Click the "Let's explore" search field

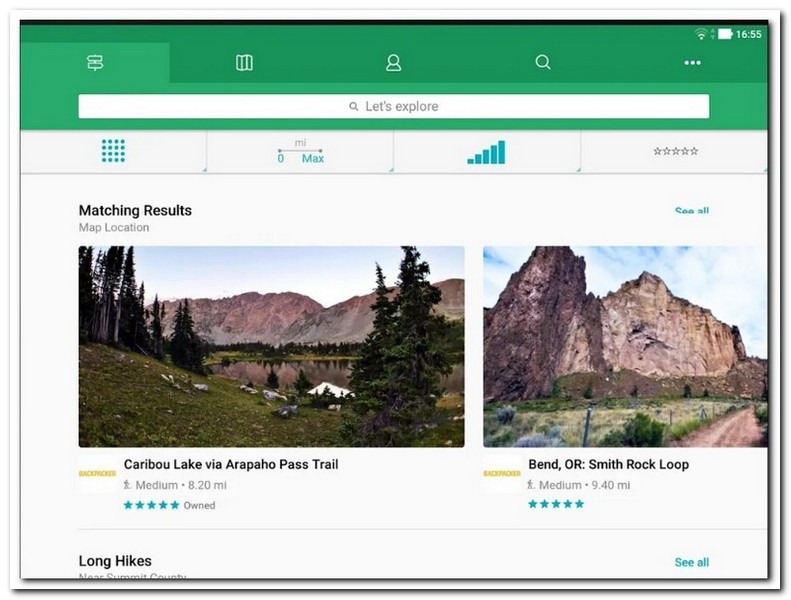point(393,106)
